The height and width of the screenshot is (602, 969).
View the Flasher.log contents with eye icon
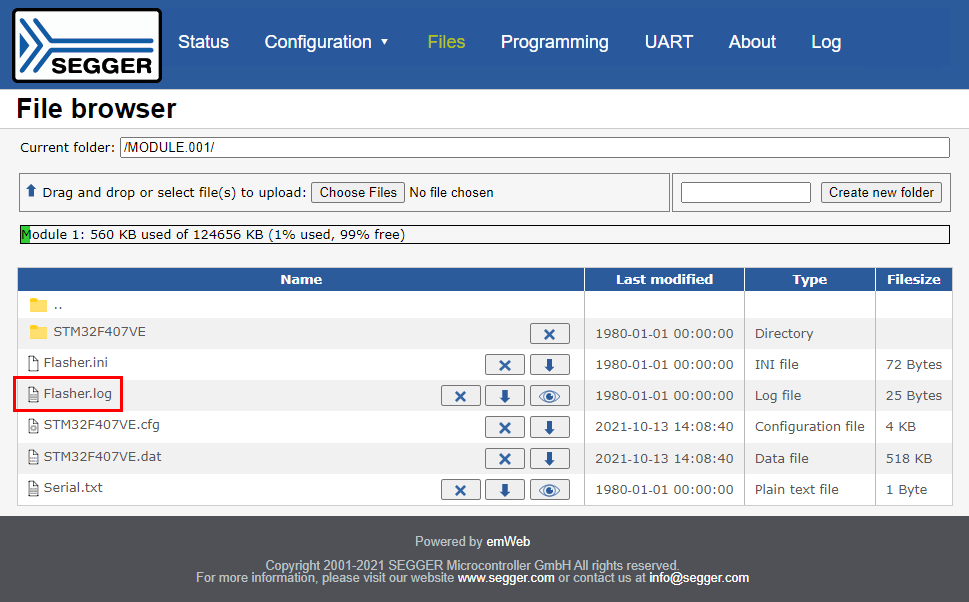pos(549,396)
